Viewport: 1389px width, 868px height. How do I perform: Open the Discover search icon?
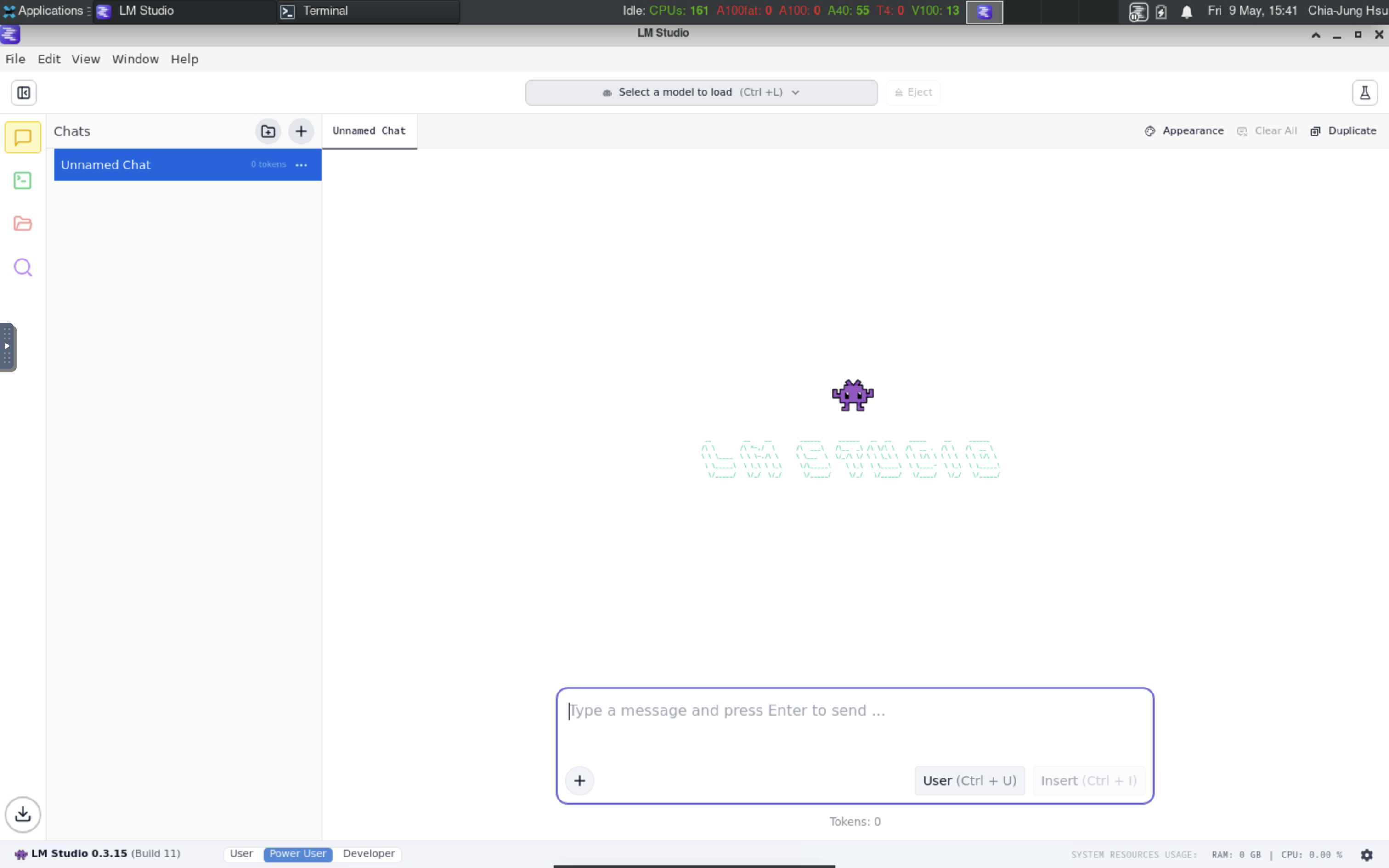pos(23,266)
